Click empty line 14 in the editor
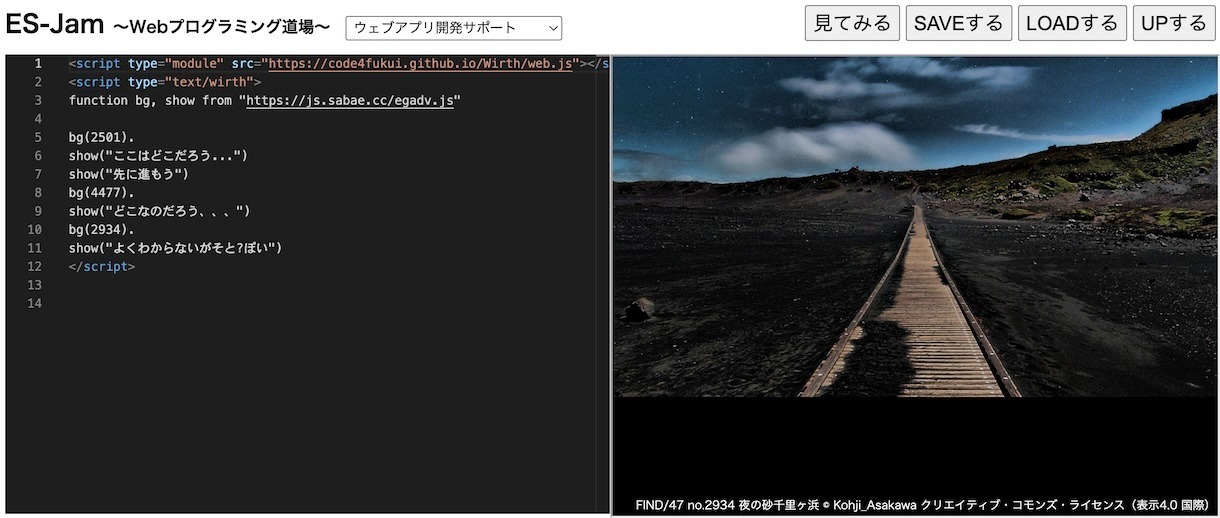The width and height of the screenshot is (1220, 518). pos(300,303)
